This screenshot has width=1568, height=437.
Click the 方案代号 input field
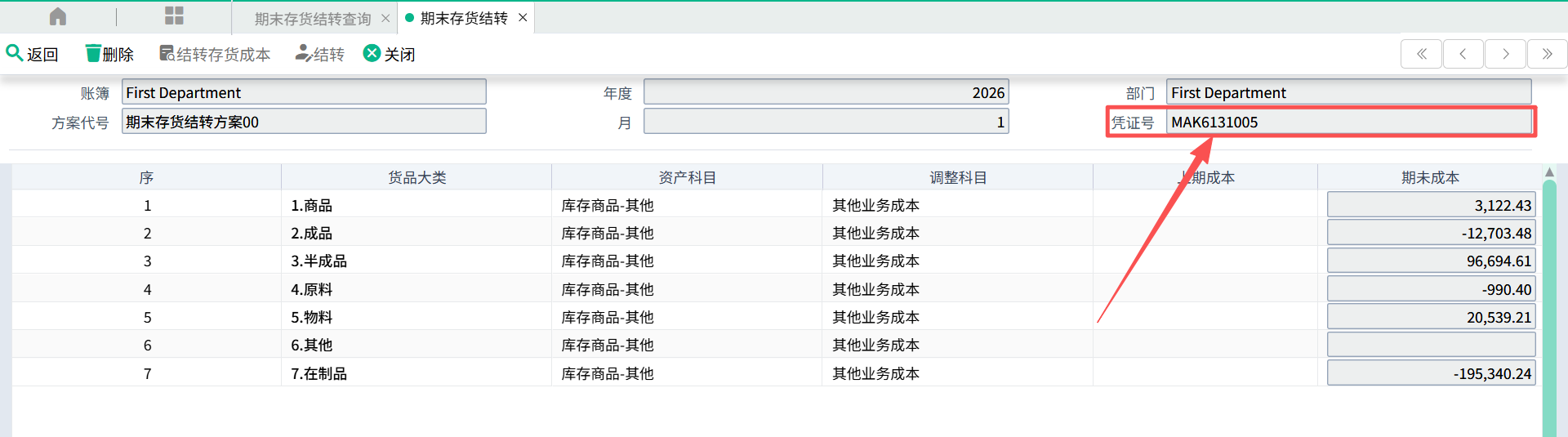(304, 122)
